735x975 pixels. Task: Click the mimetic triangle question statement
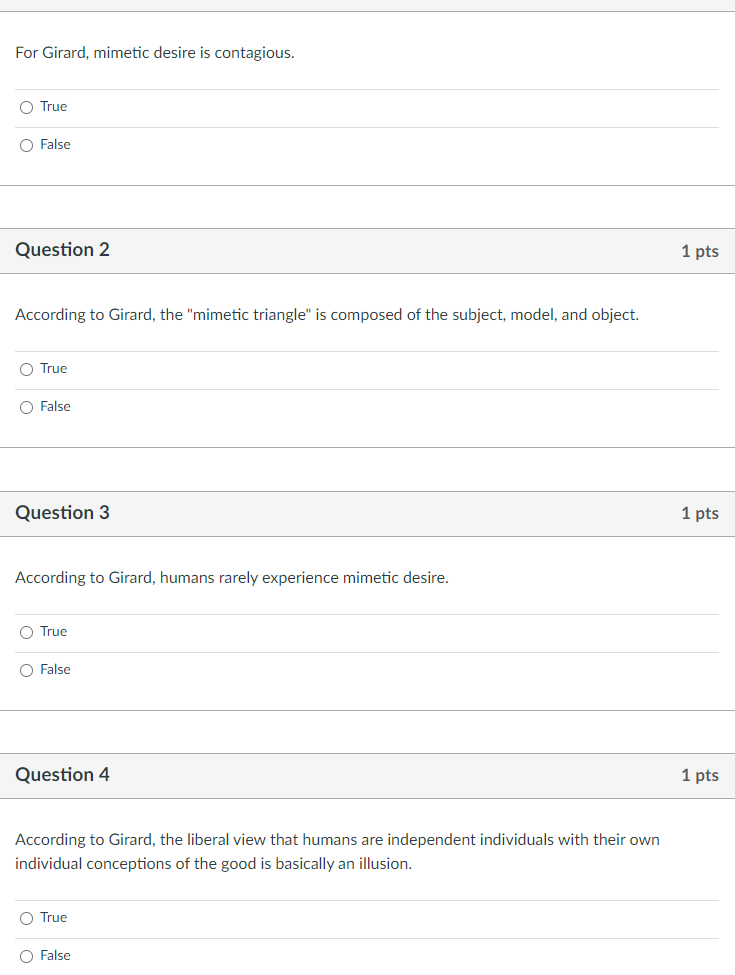(326, 314)
